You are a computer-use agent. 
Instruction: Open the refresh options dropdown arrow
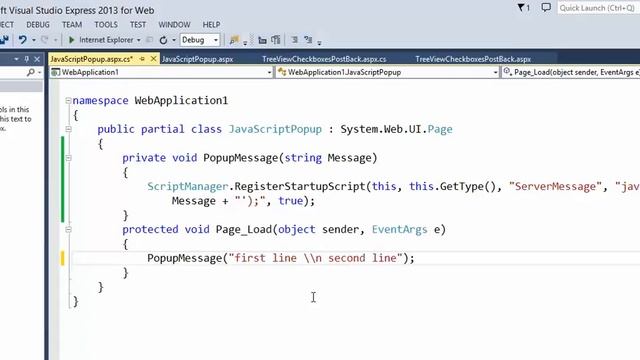[174, 40]
